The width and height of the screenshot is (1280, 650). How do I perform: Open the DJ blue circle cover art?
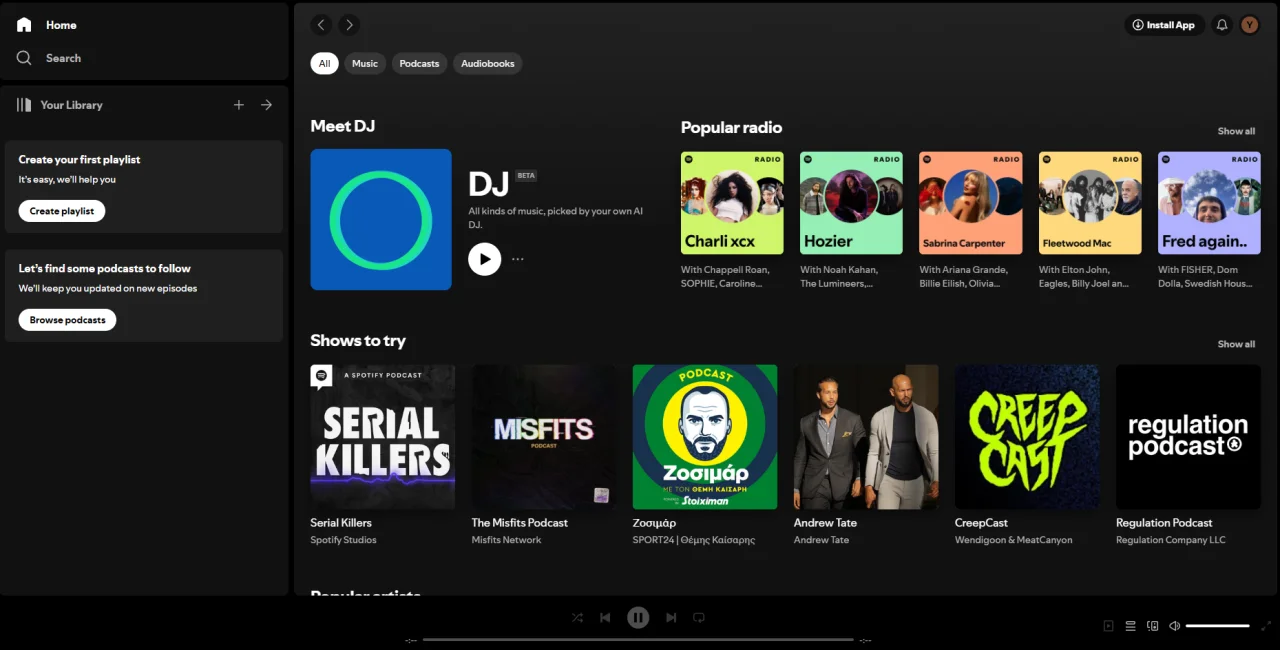pos(381,219)
